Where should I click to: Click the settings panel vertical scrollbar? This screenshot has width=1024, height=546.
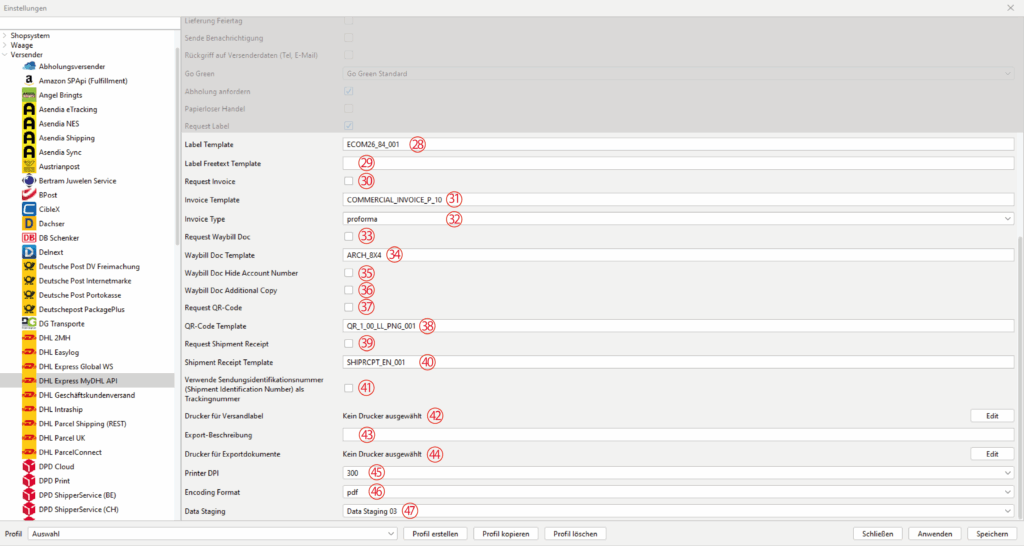tap(1020, 376)
